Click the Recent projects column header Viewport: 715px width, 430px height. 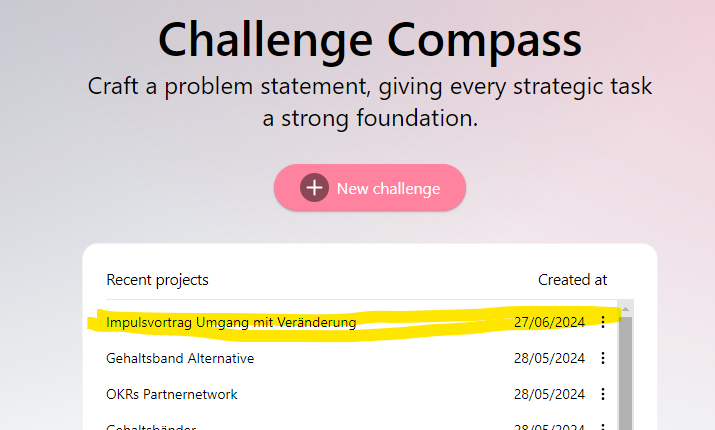point(157,280)
